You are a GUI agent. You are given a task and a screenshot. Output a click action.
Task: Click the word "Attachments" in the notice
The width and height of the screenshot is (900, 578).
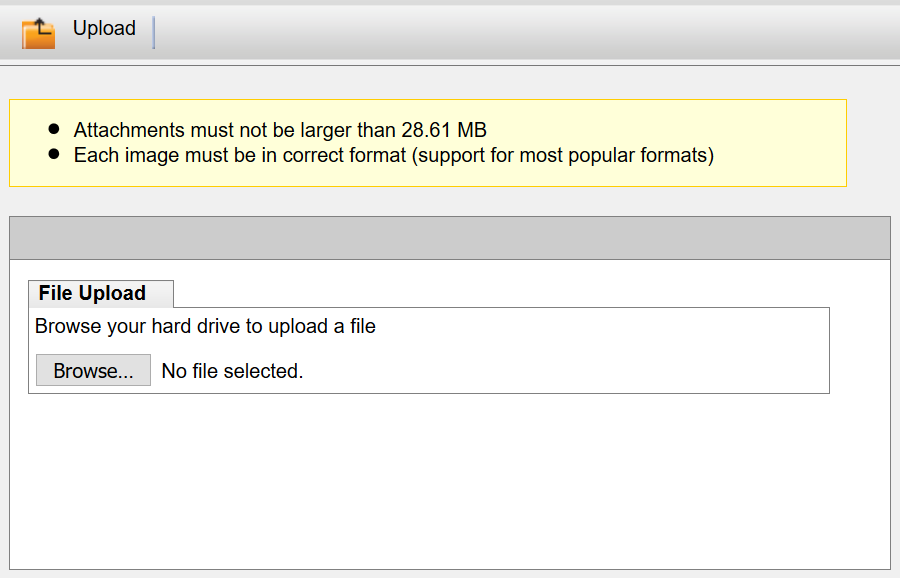pyautogui.click(x=129, y=130)
